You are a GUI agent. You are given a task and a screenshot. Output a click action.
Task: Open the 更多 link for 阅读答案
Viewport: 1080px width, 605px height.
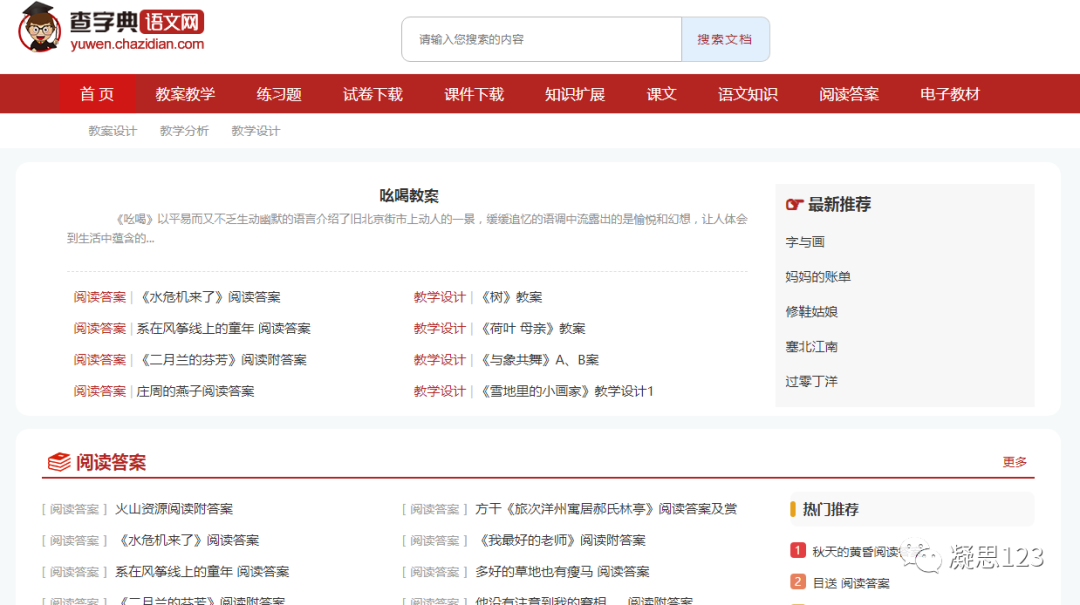(1014, 462)
